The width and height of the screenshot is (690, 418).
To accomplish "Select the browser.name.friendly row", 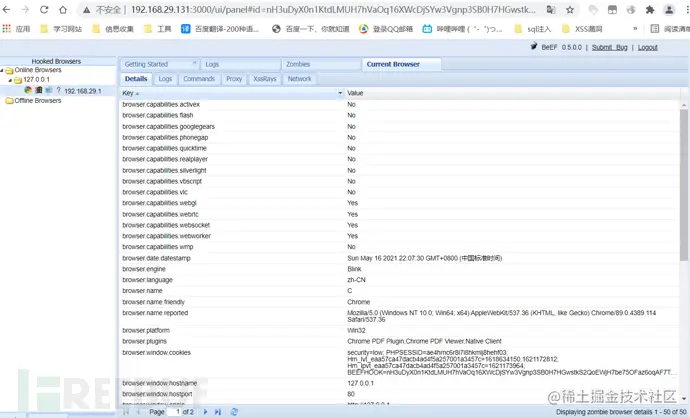I will pyautogui.click(x=400, y=302).
